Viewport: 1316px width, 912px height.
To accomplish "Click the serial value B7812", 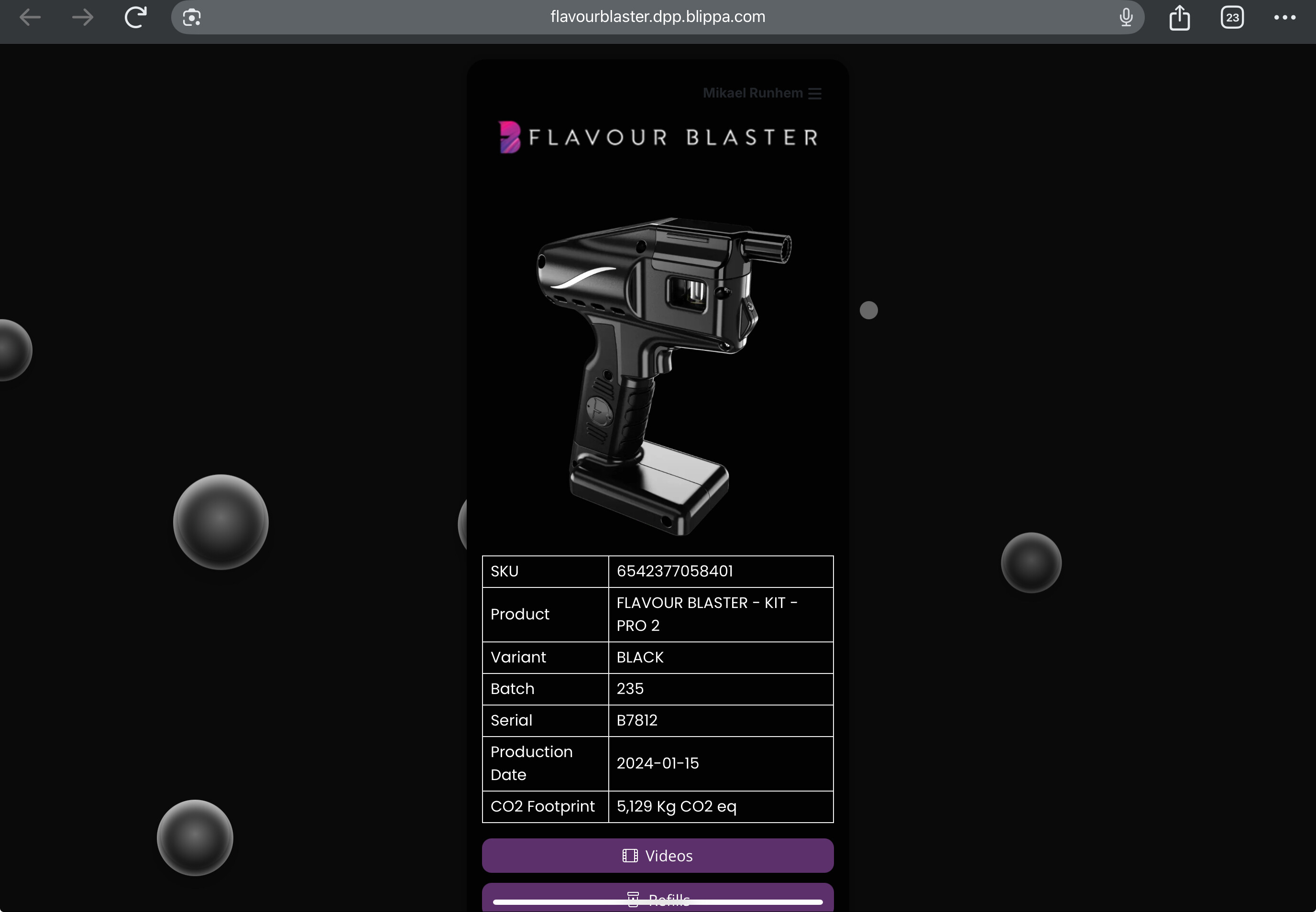I will (637, 720).
